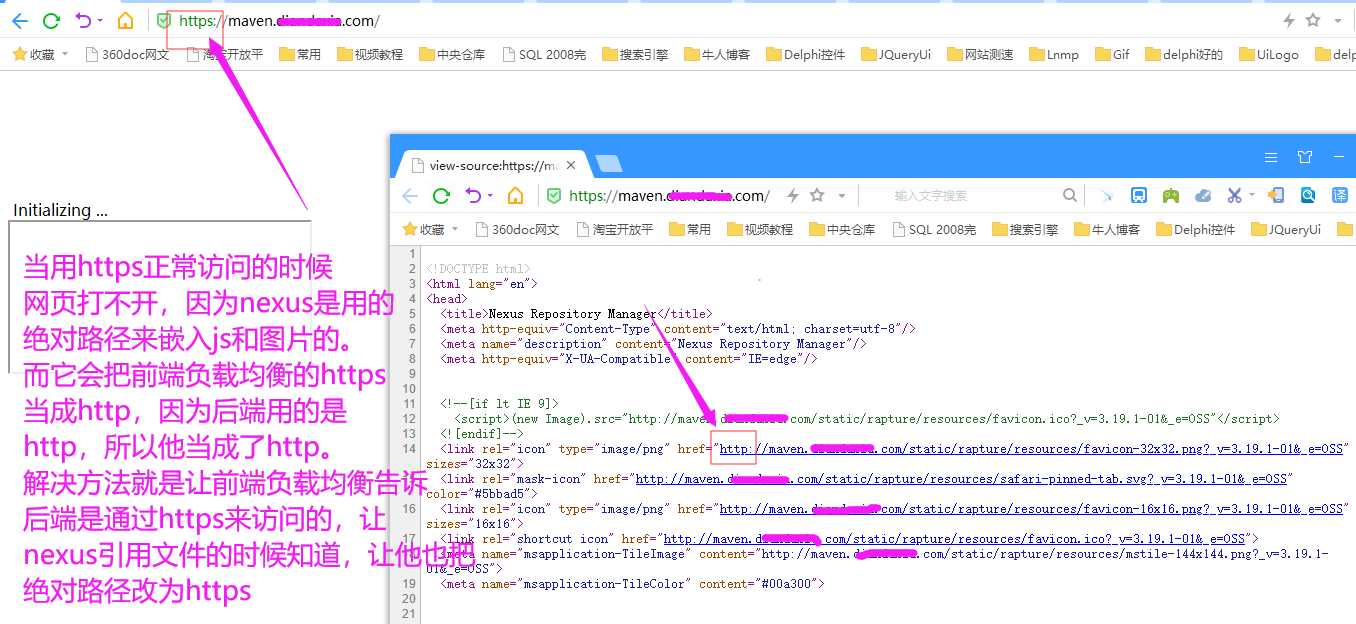This screenshot has width=1356, height=624.
Task: Open a new tab in front window
Action: [x=608, y=163]
